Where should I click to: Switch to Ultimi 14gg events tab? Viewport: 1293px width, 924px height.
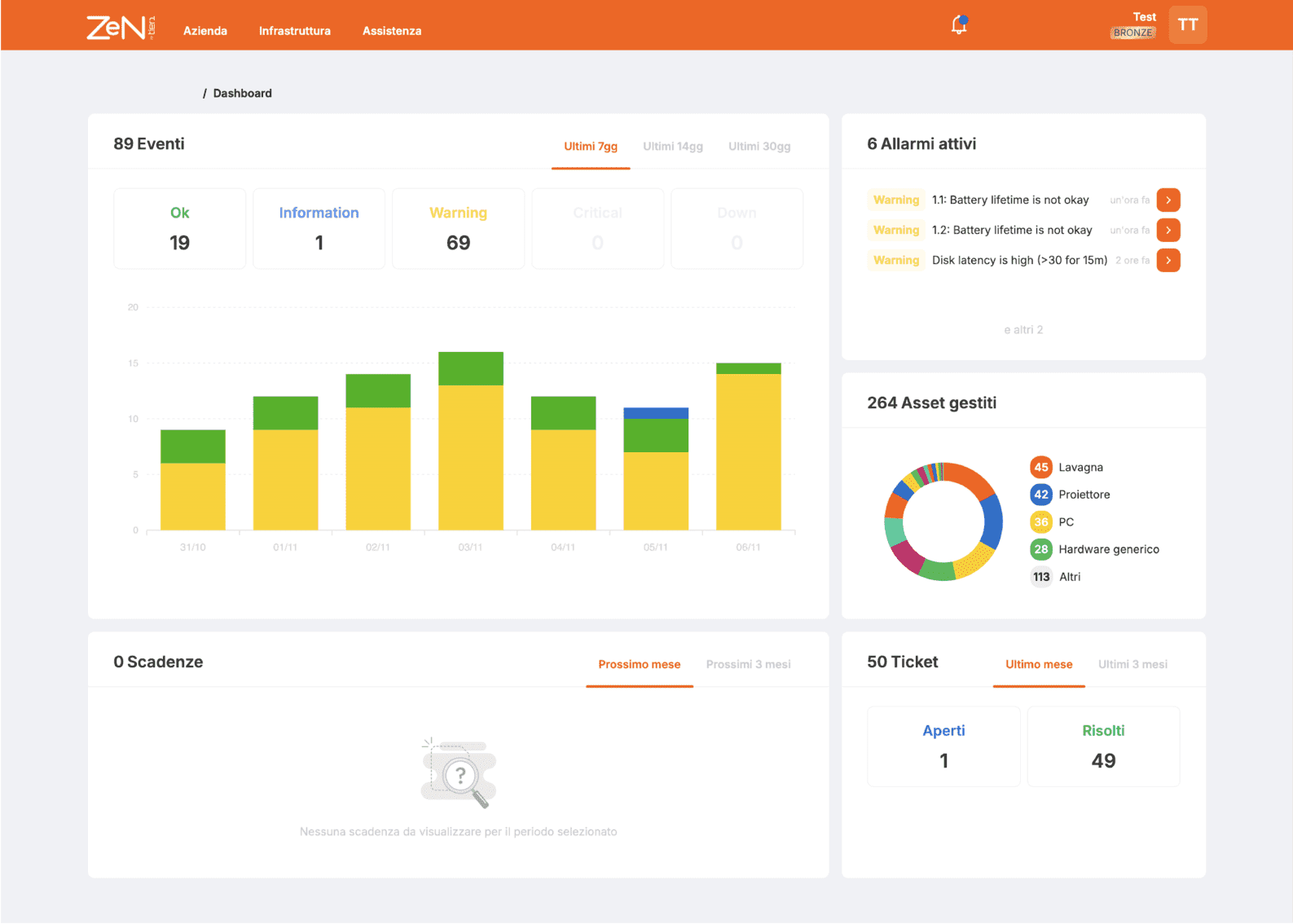coord(672,147)
